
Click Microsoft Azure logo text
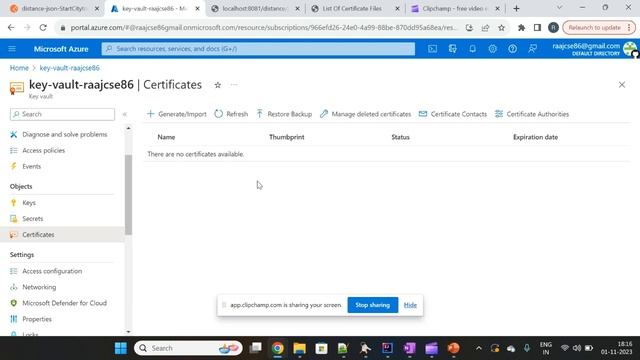[61, 49]
